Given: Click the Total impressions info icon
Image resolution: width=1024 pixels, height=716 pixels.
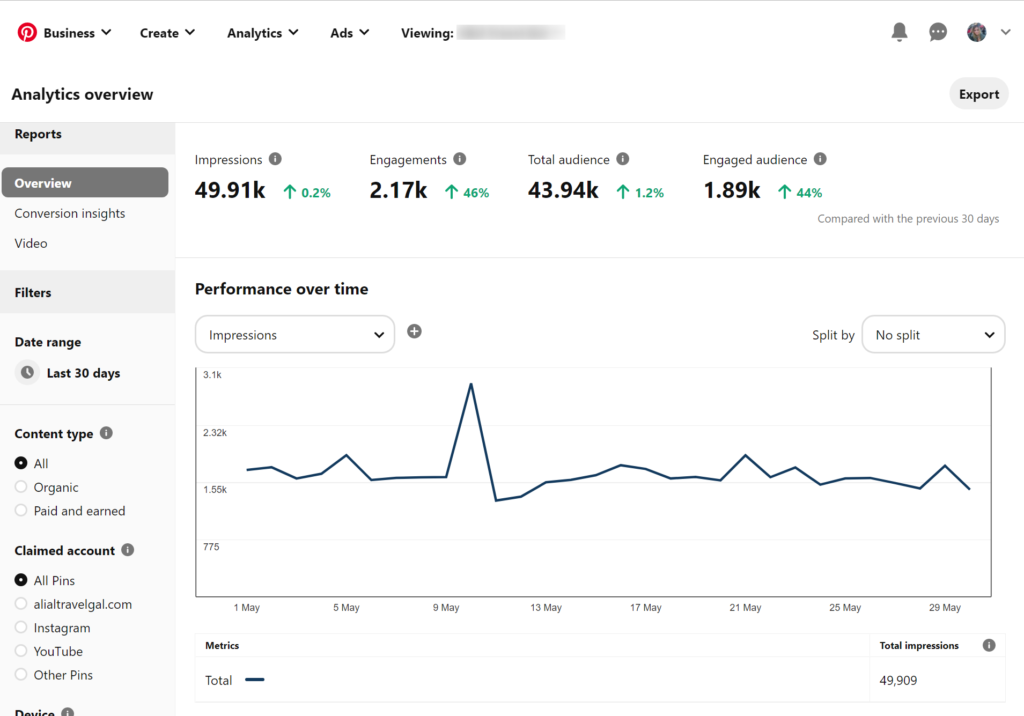Looking at the screenshot, I should click(989, 645).
